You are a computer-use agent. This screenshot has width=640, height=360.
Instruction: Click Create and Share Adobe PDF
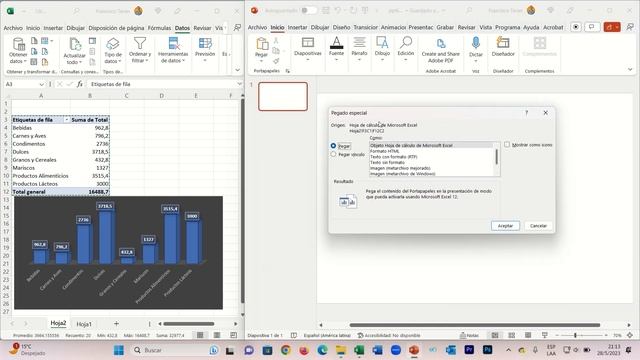pos(440,50)
